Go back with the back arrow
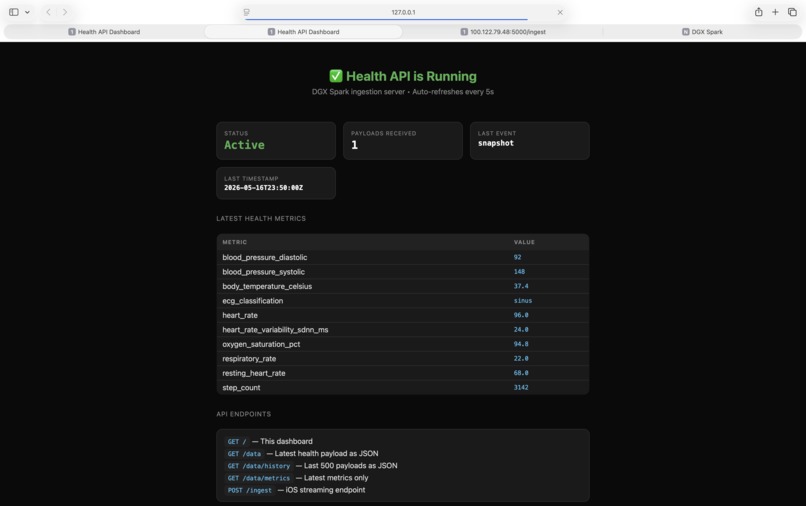This screenshot has height=506, width=806. coord(48,12)
